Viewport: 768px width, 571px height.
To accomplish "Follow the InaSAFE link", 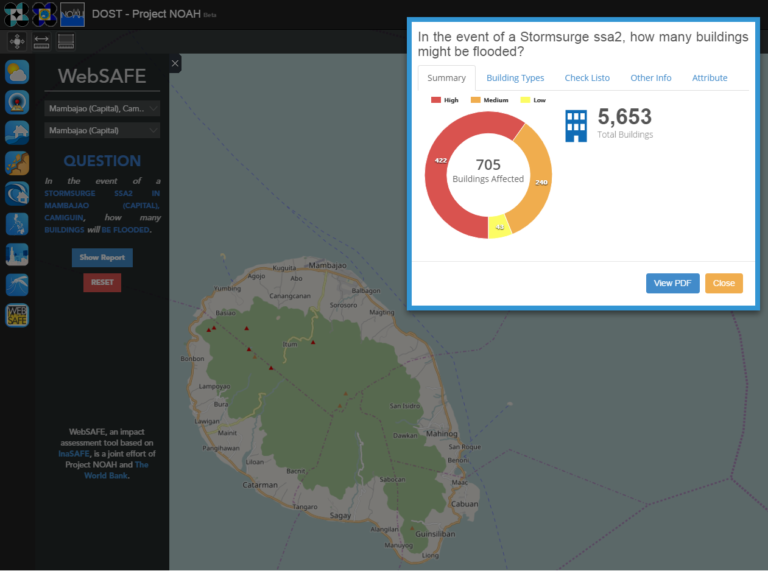I will [x=74, y=453].
